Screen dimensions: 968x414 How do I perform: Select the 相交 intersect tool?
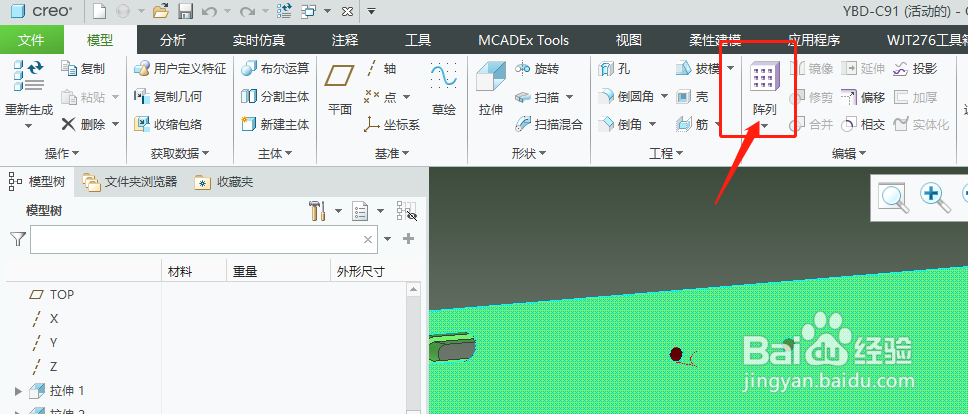point(863,124)
